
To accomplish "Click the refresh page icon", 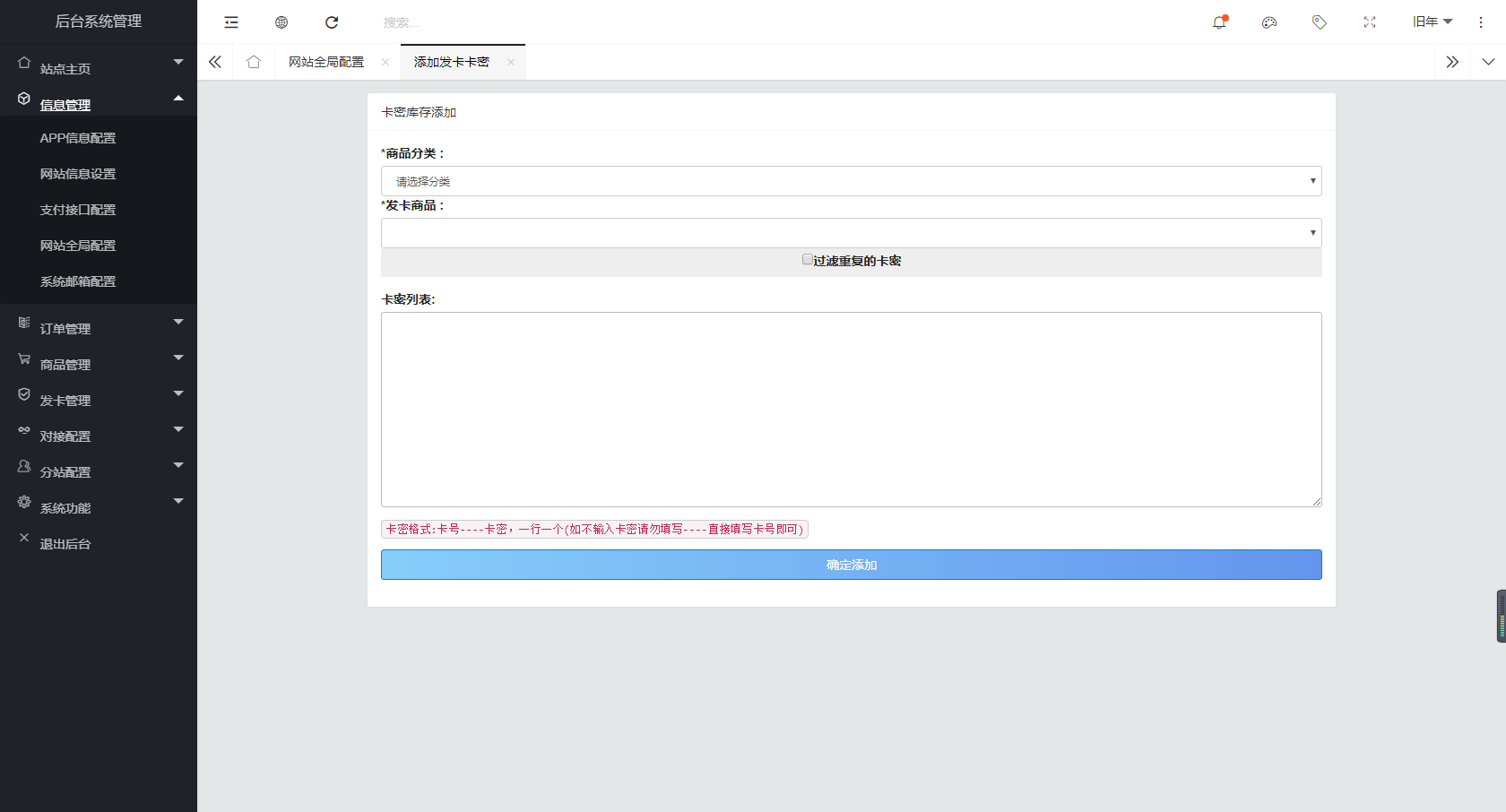I will coord(332,22).
